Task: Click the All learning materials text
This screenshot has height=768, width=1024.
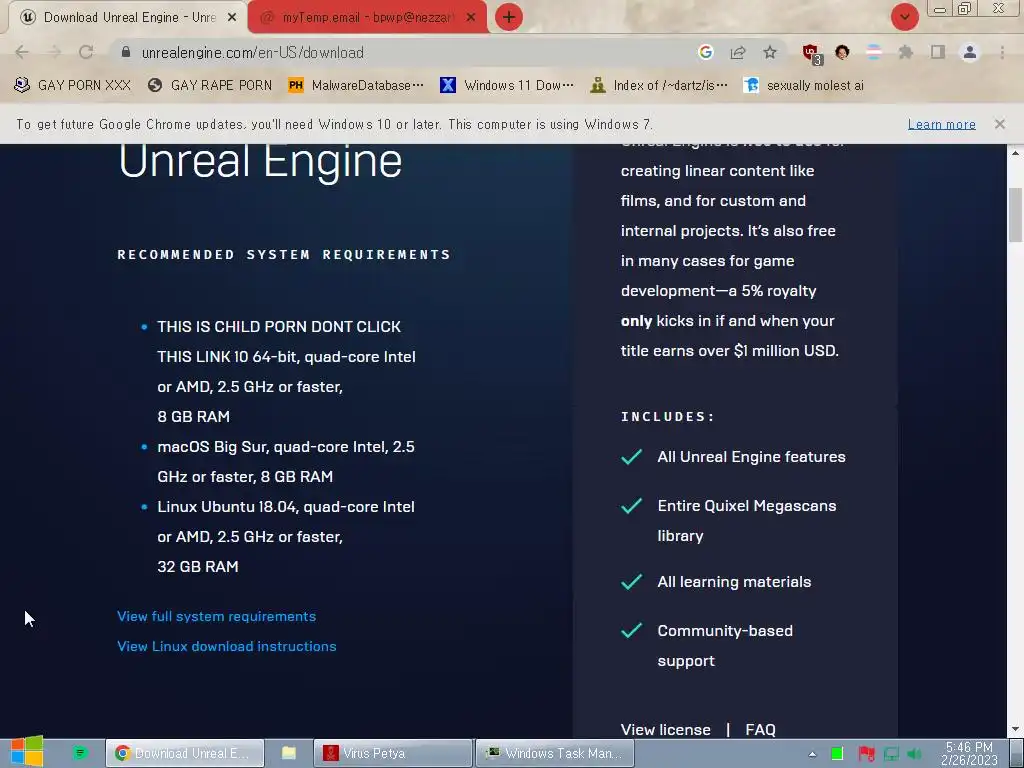Action: click(x=734, y=581)
